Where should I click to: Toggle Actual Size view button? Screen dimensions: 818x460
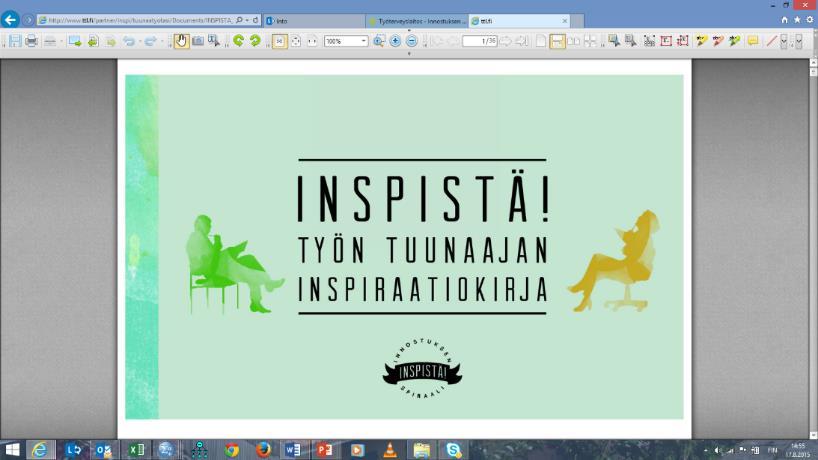pyautogui.click(x=280, y=41)
